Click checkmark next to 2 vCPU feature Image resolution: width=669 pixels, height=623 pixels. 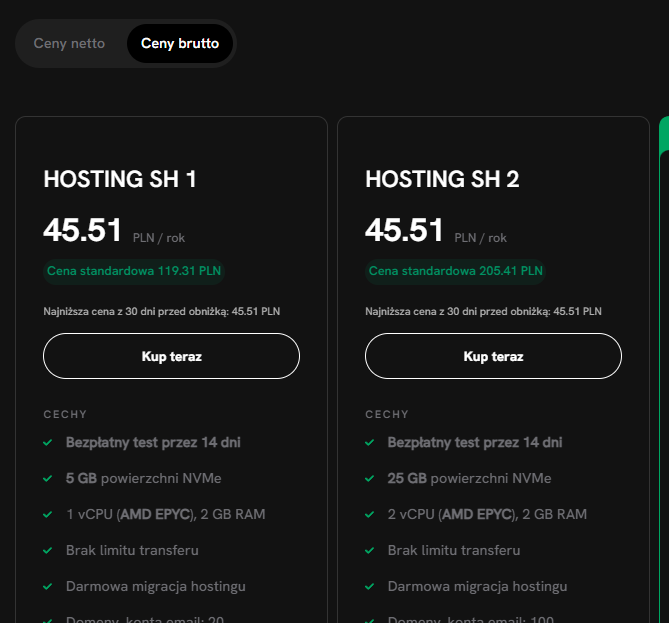pyautogui.click(x=370, y=514)
